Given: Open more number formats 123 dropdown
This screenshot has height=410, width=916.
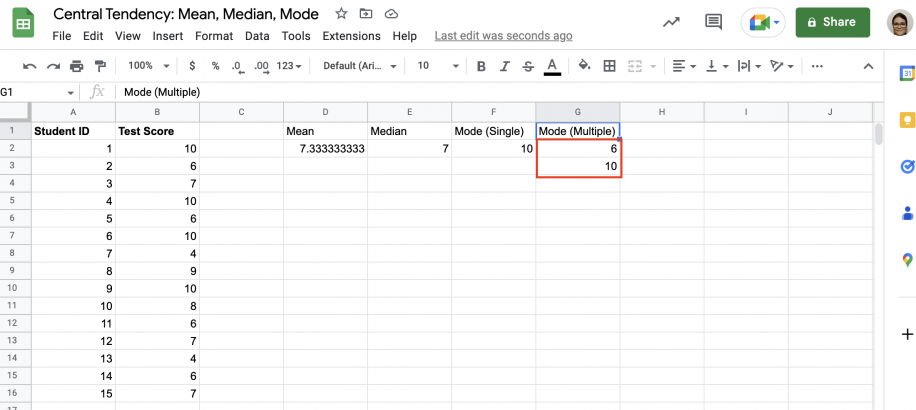Looking at the screenshot, I should pos(289,66).
